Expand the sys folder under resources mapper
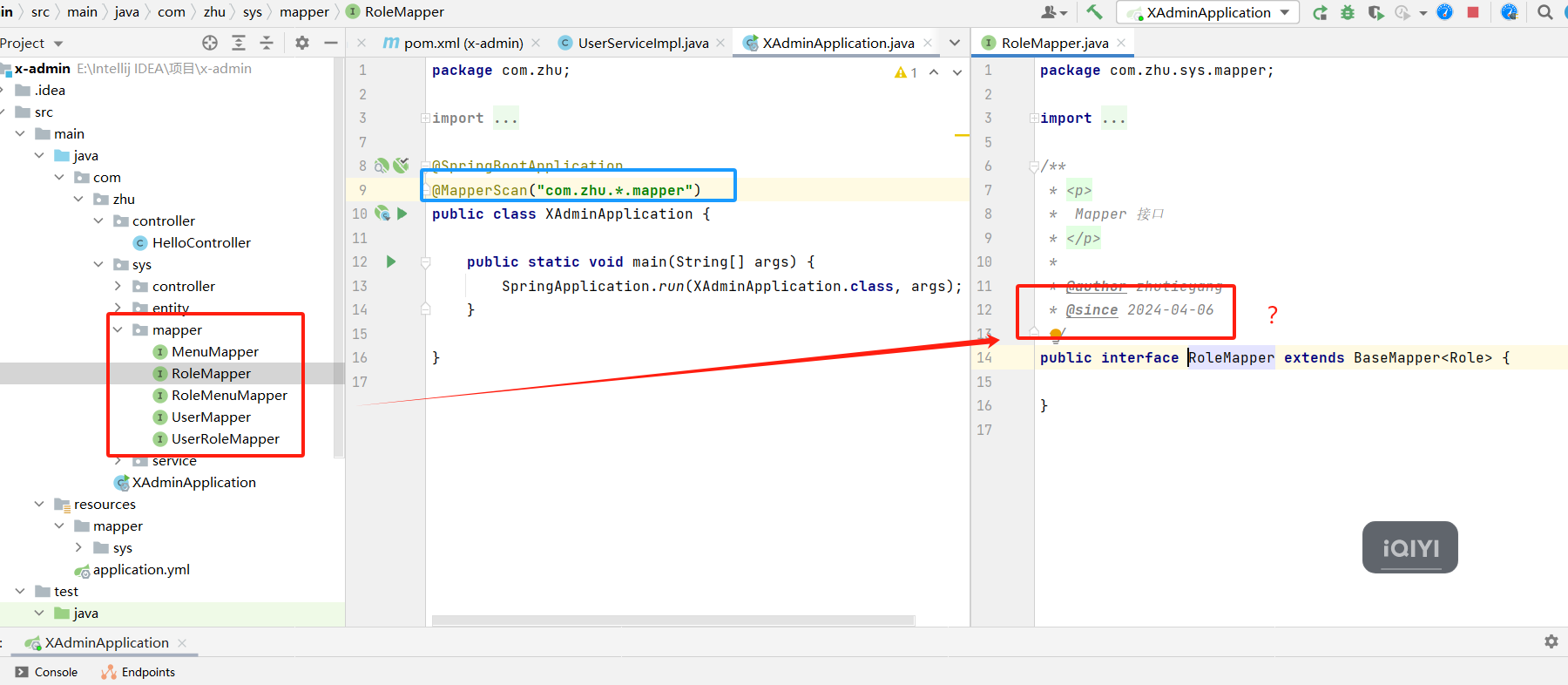 click(78, 547)
